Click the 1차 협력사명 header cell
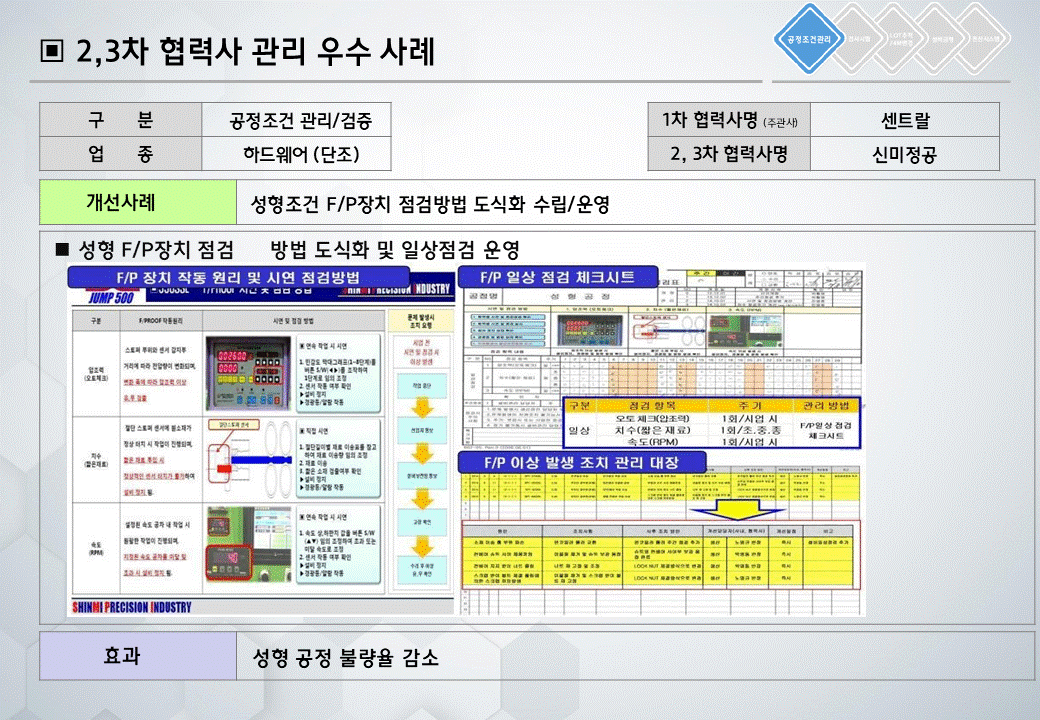 pos(729,120)
